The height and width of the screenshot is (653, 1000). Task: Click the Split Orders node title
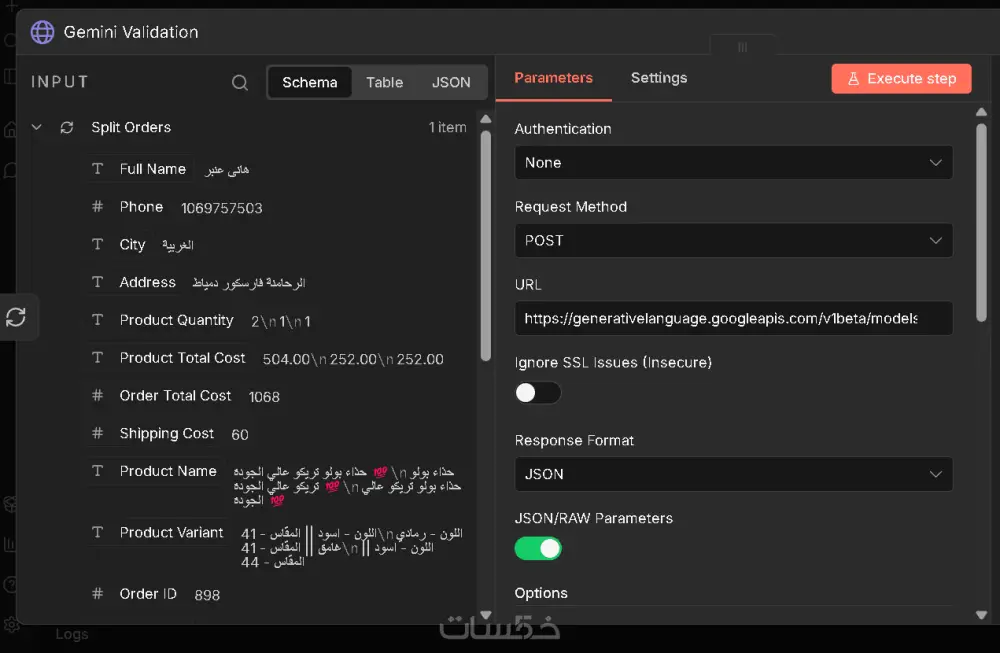tap(131, 128)
